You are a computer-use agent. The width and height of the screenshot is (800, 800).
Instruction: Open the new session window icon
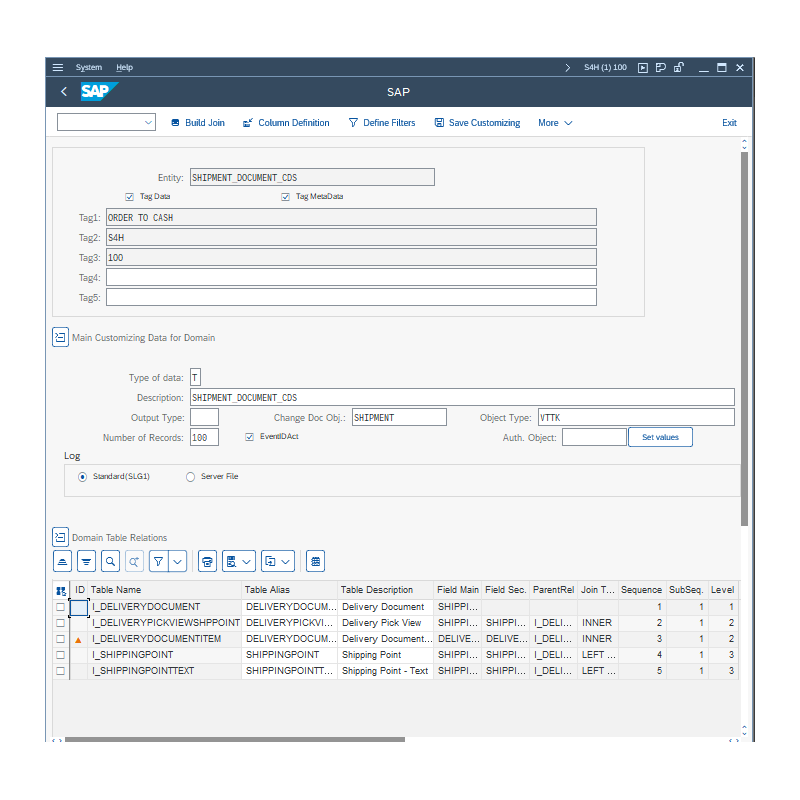tap(661, 67)
